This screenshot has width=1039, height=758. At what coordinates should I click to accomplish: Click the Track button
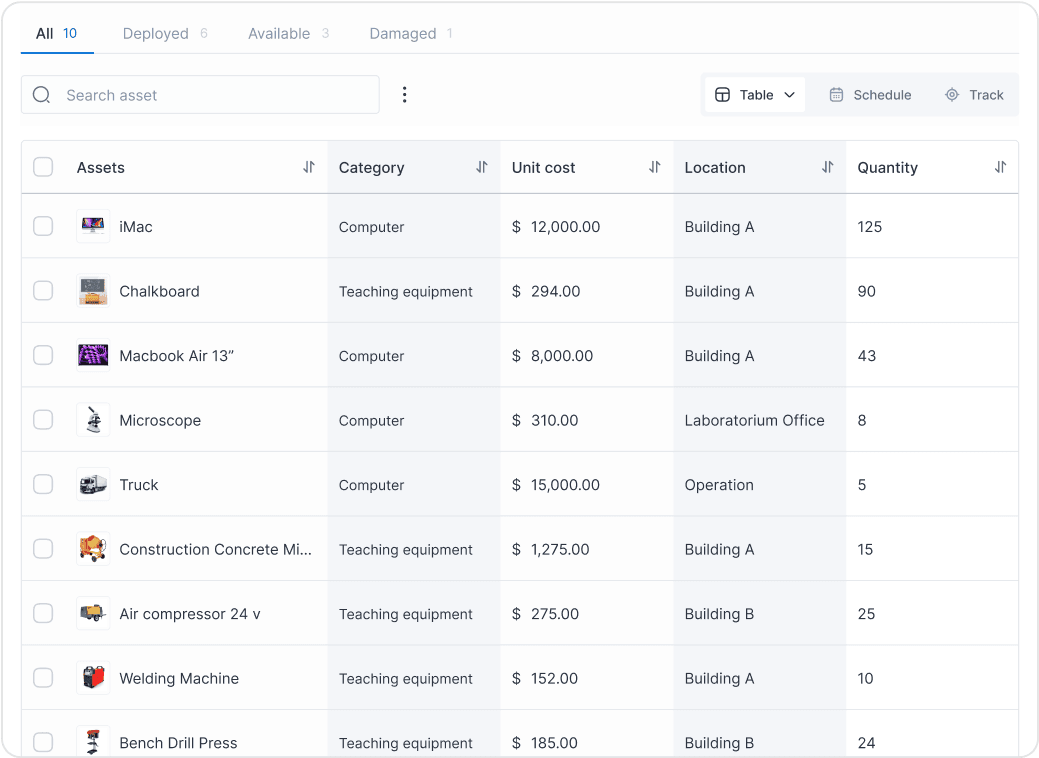(975, 94)
